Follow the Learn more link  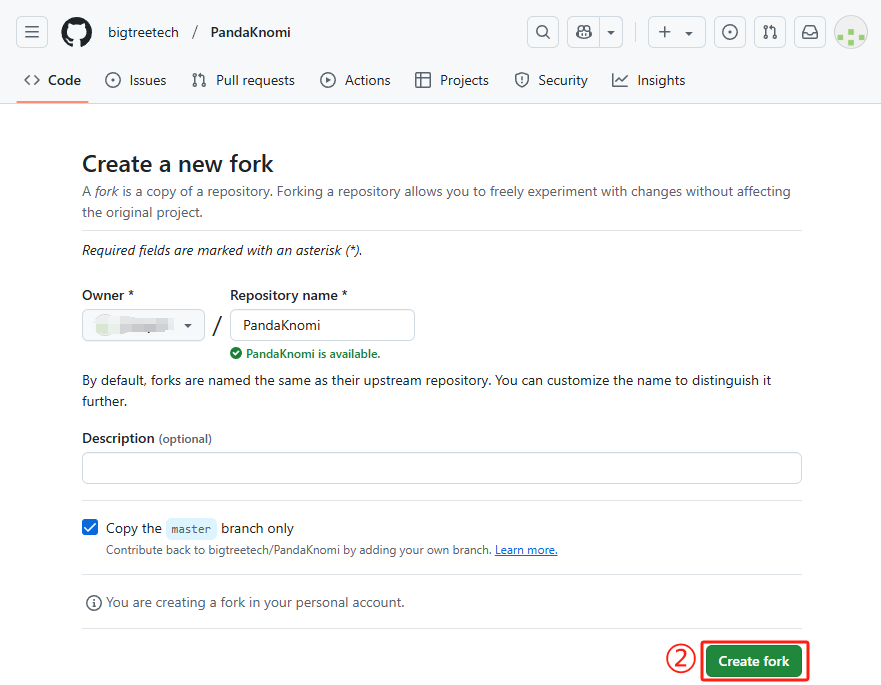click(x=526, y=550)
